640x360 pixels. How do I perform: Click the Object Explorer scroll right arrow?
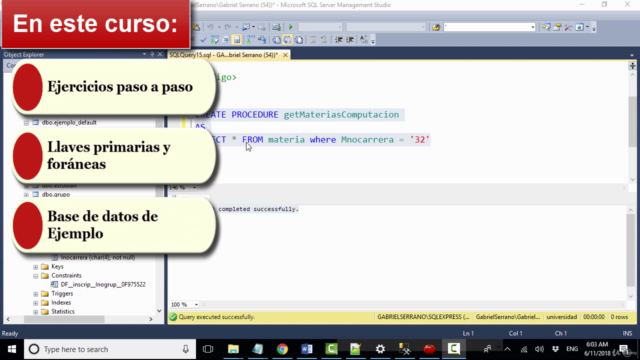(151, 319)
